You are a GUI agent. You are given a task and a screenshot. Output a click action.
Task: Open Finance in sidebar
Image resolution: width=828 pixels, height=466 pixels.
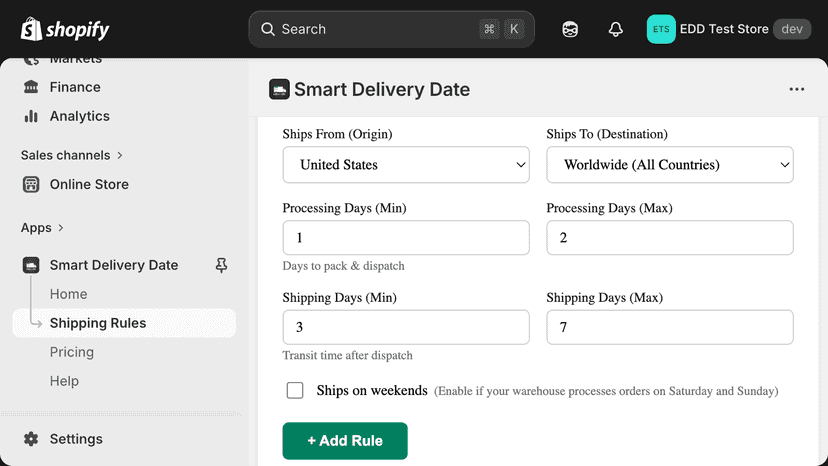tap(75, 87)
